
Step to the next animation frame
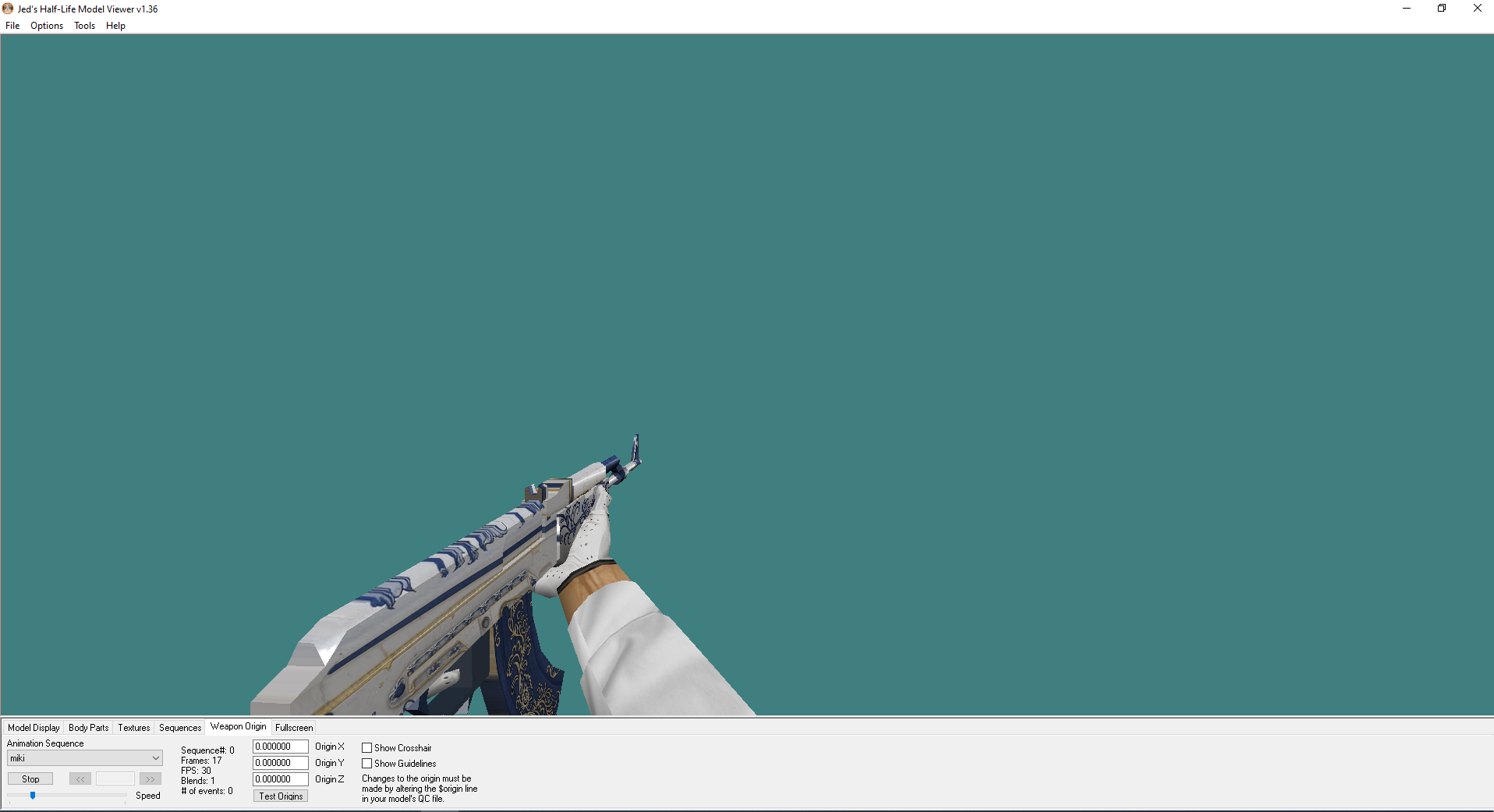[150, 779]
